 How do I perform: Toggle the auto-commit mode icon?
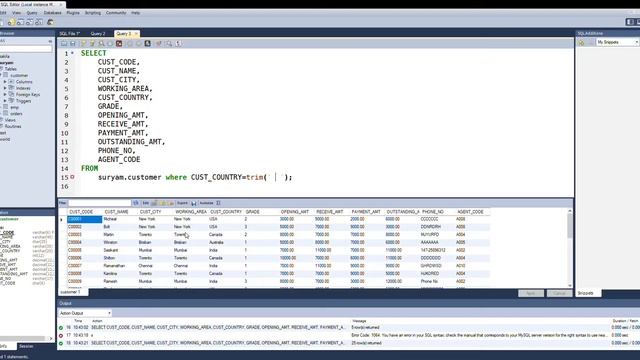(147, 43)
